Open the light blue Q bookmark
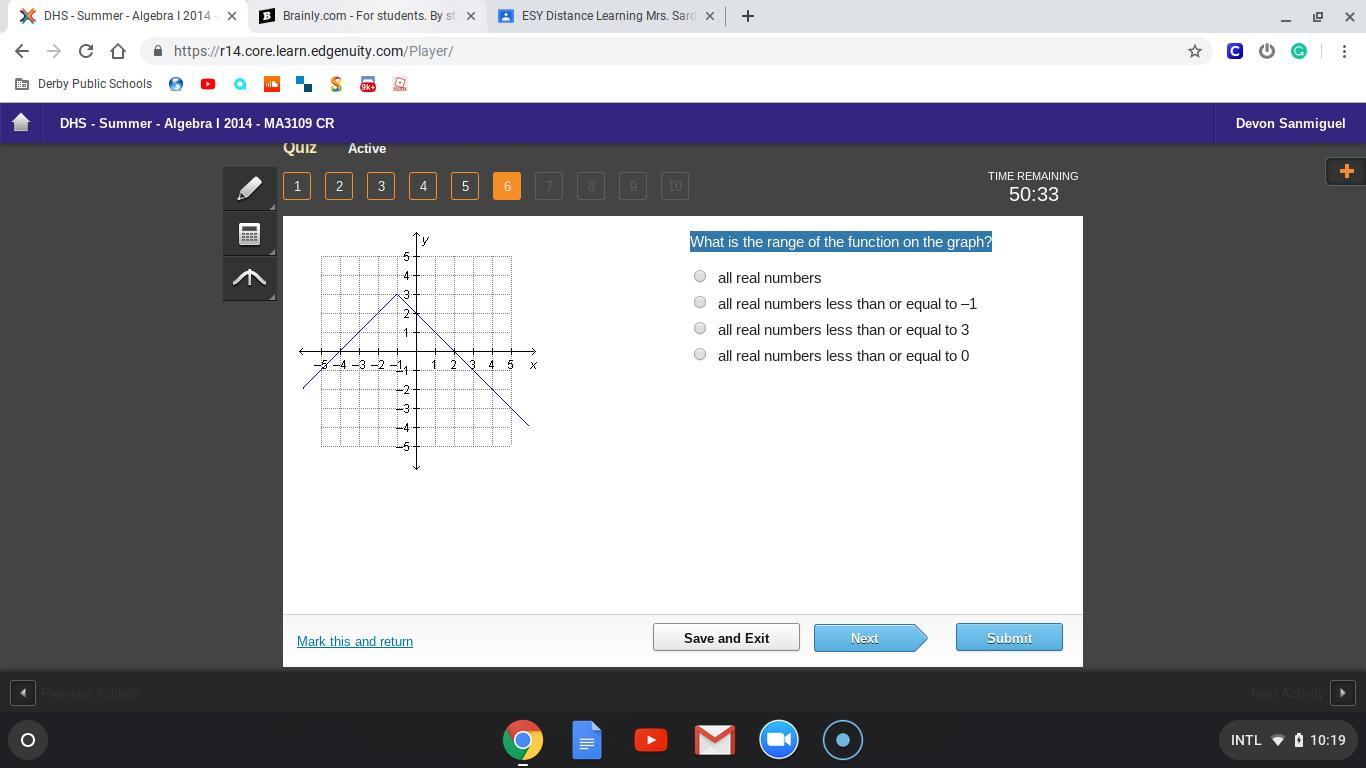1366x768 pixels. 240,84
